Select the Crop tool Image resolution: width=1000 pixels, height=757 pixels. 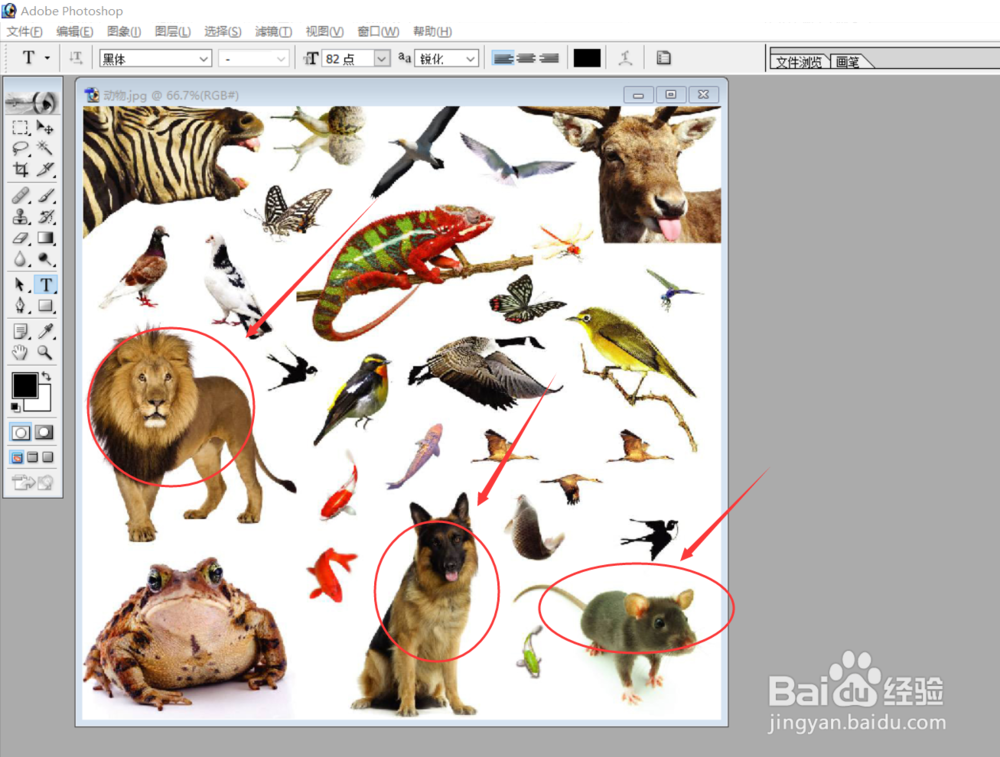pyautogui.click(x=20, y=170)
